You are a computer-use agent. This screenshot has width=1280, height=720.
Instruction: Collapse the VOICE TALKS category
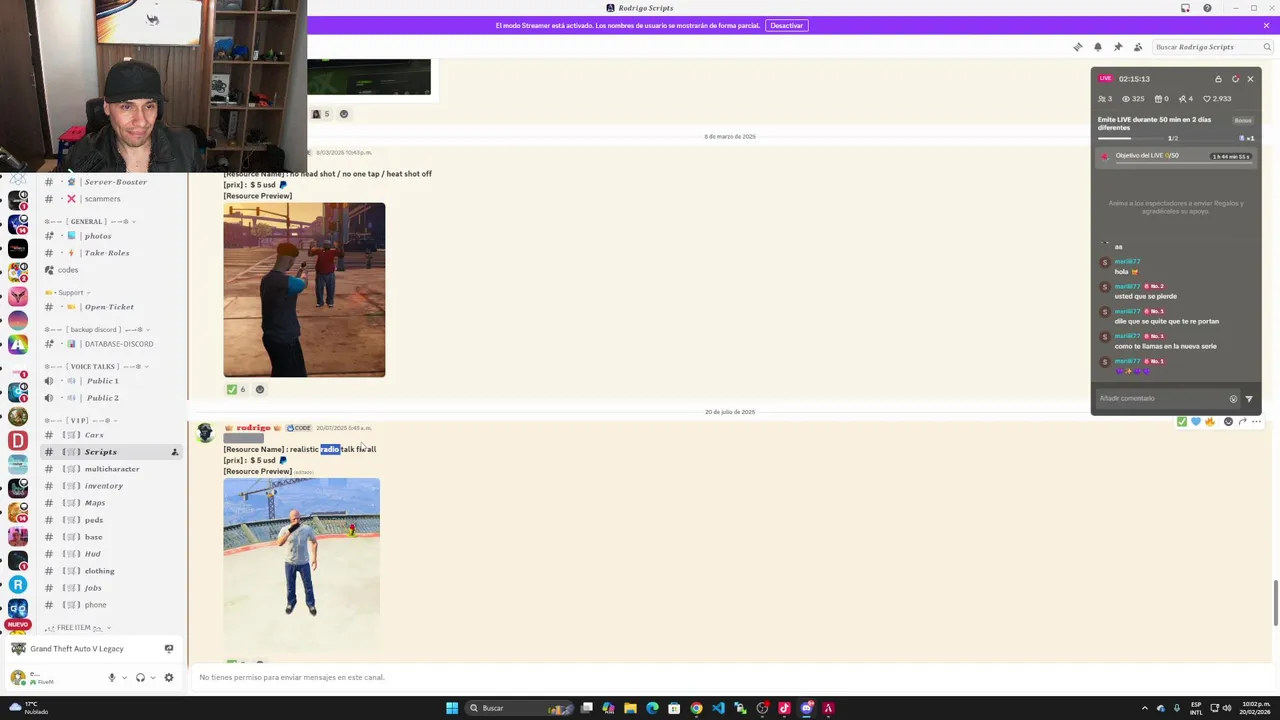coord(96,366)
